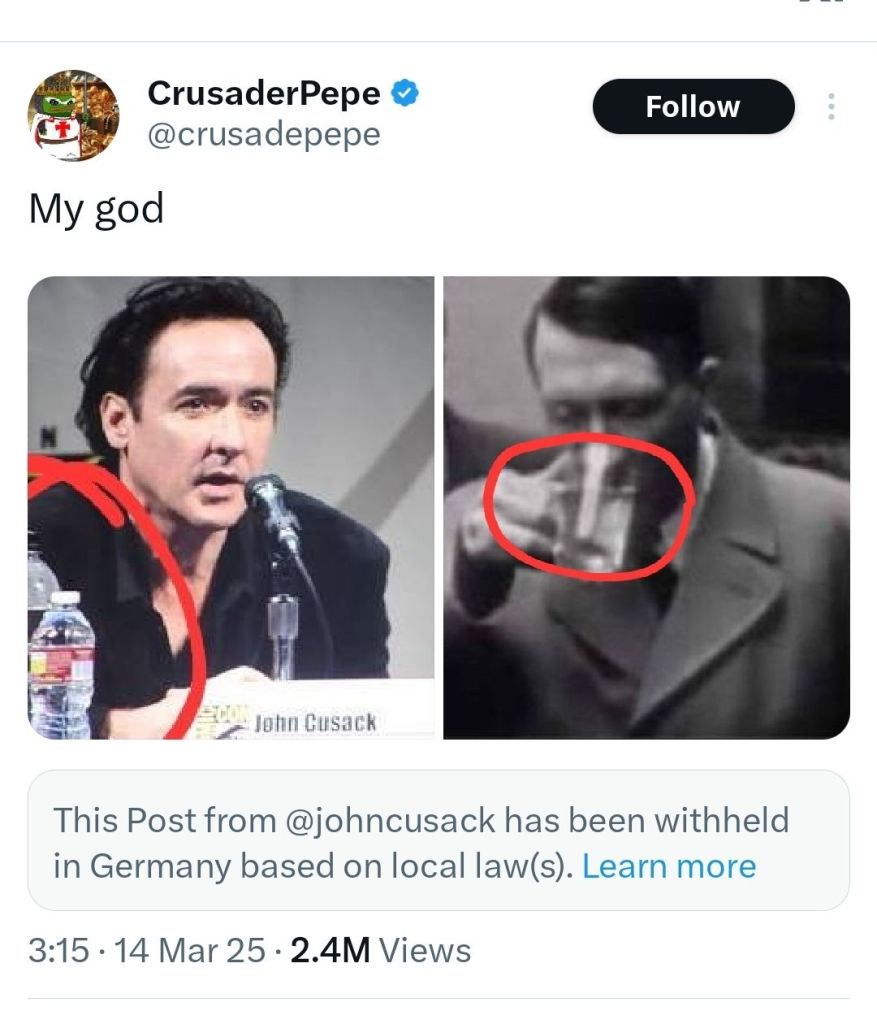Click the 2.4M view count number
Screen dimensions: 877x1024
pos(330,949)
